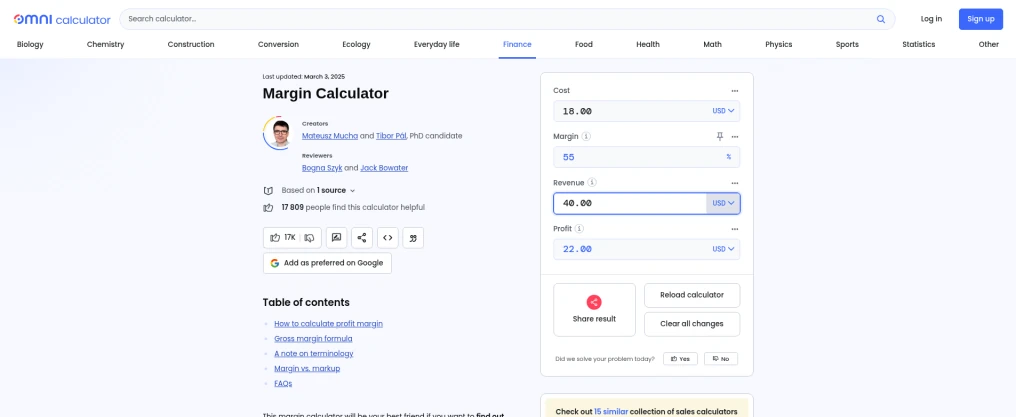Select the Finance category tab
This screenshot has height=417, width=1016.
(517, 45)
